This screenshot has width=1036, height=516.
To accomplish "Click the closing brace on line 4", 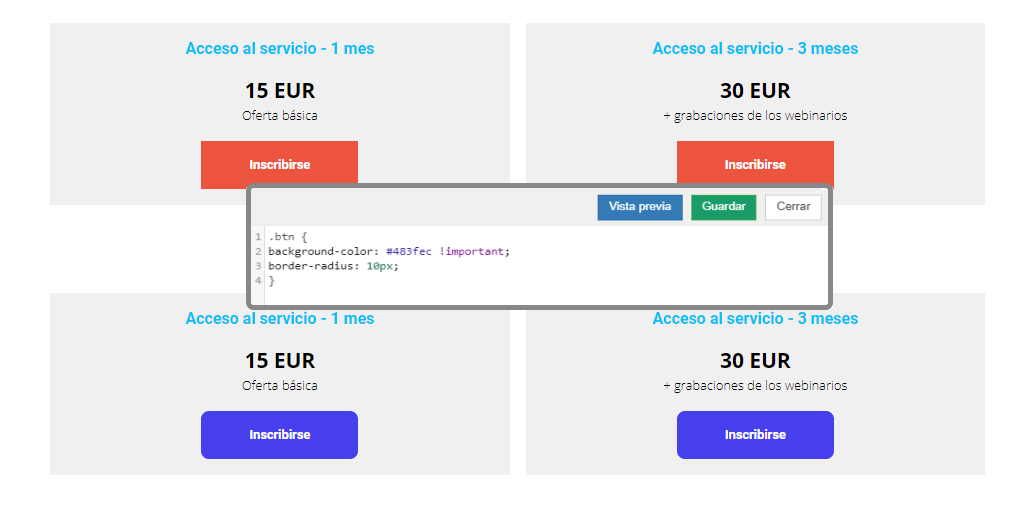I will pos(271,280).
